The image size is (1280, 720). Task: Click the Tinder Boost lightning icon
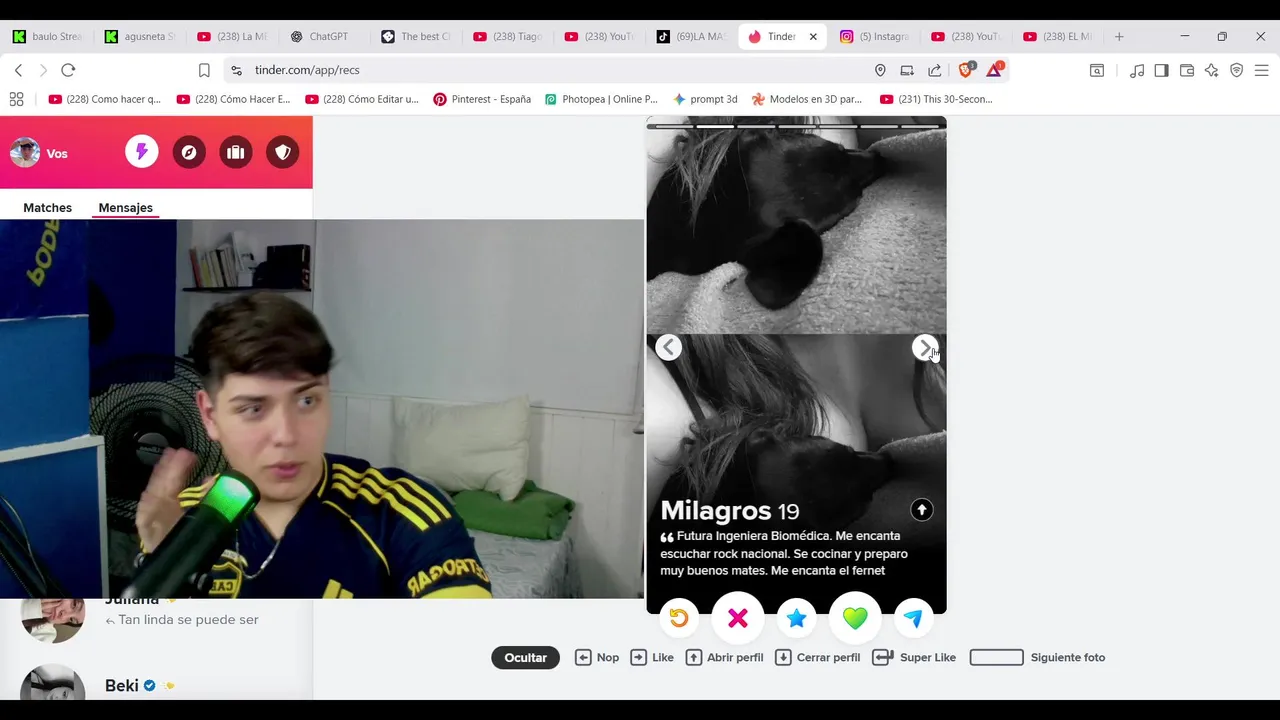click(x=141, y=152)
